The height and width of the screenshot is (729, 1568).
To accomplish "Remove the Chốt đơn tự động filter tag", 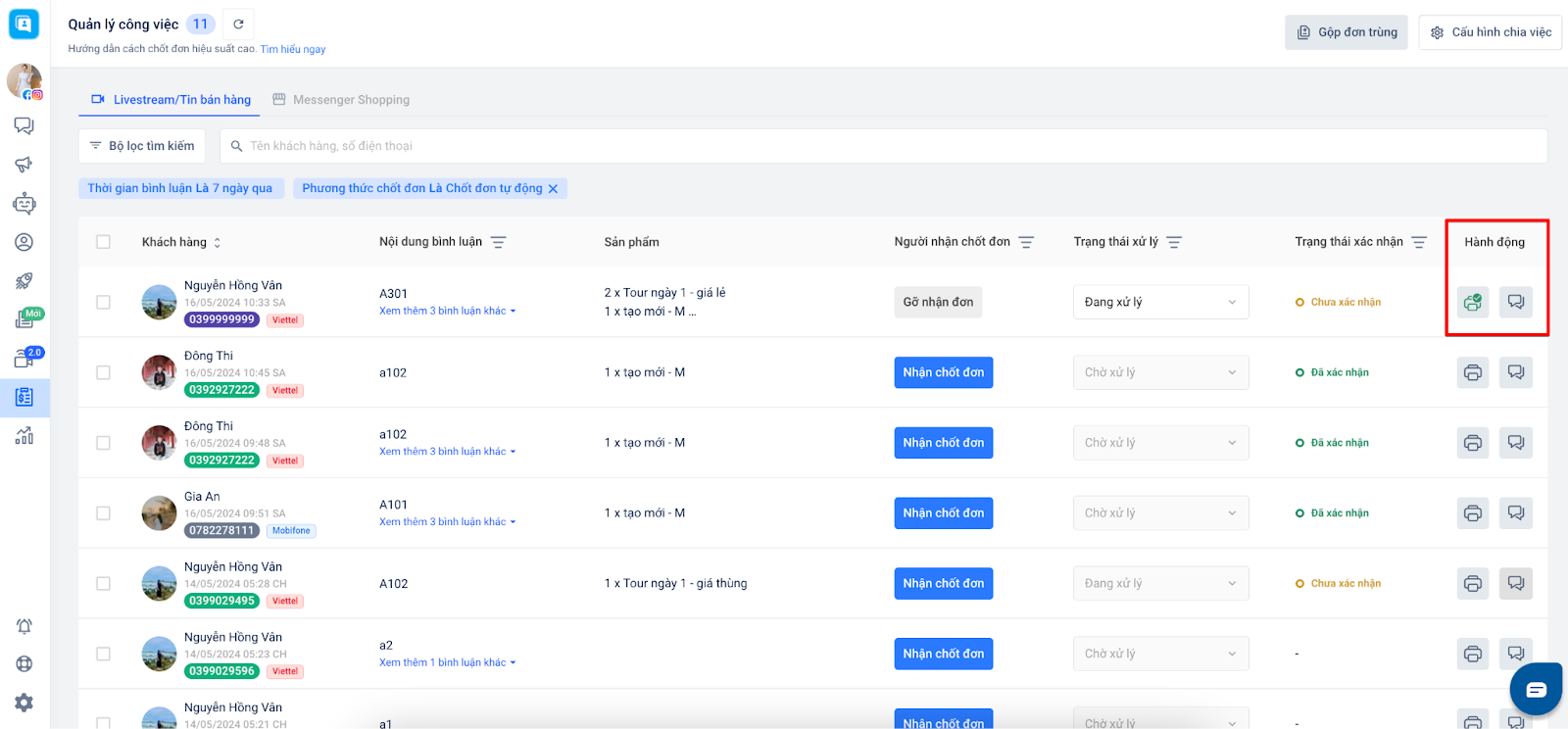I will tap(553, 189).
